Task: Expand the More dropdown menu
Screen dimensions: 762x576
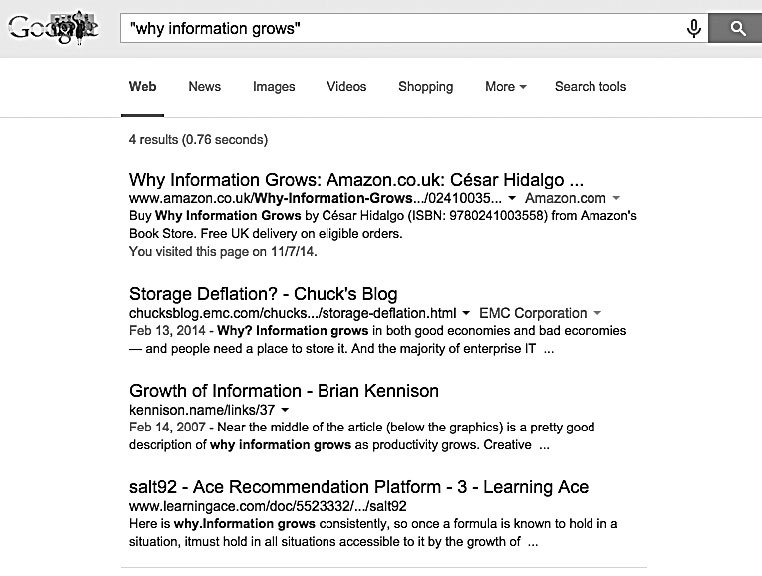Action: [x=505, y=87]
